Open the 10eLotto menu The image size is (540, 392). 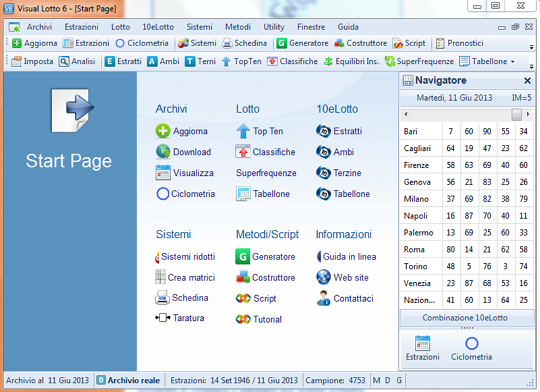(158, 27)
